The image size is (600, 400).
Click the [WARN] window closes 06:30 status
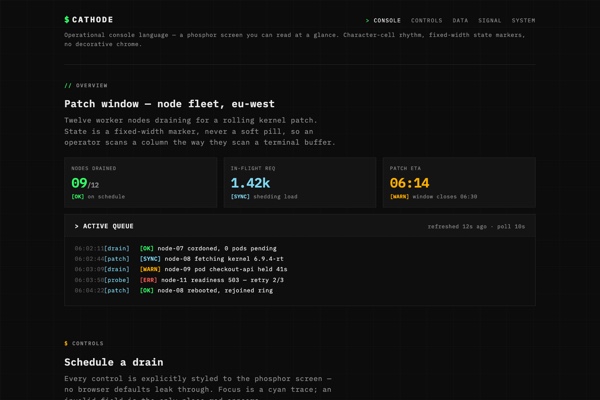pyautogui.click(x=433, y=196)
